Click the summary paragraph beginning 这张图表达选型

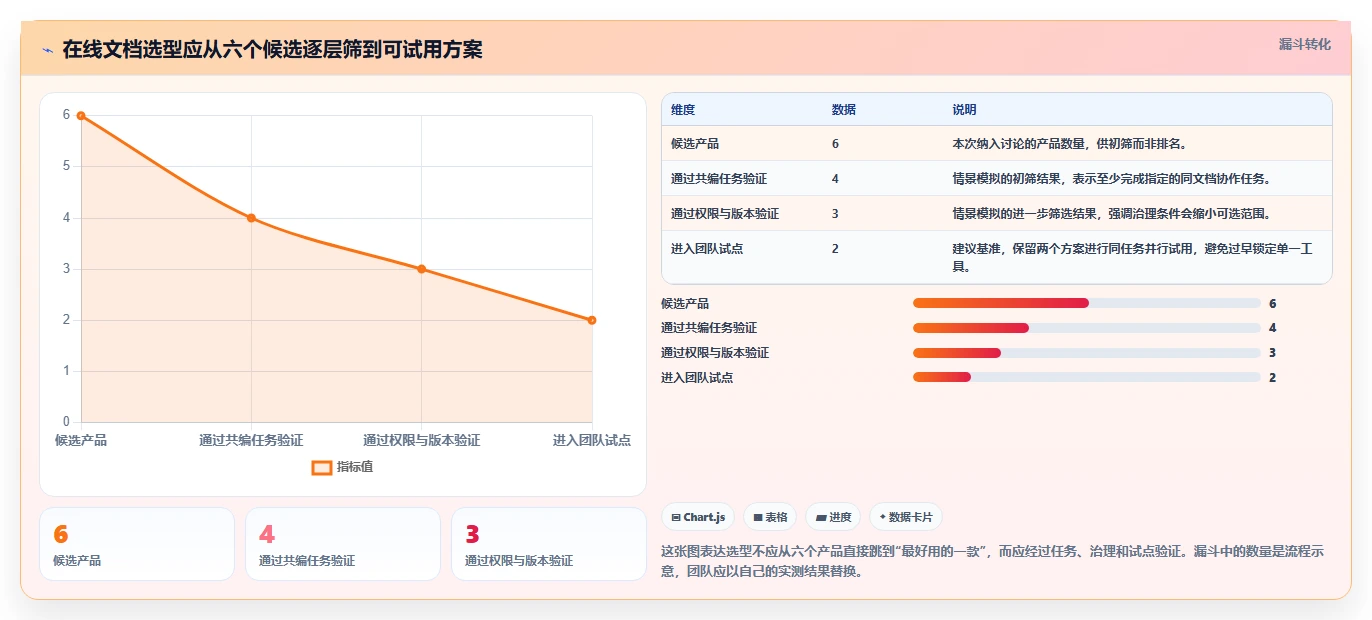992,562
